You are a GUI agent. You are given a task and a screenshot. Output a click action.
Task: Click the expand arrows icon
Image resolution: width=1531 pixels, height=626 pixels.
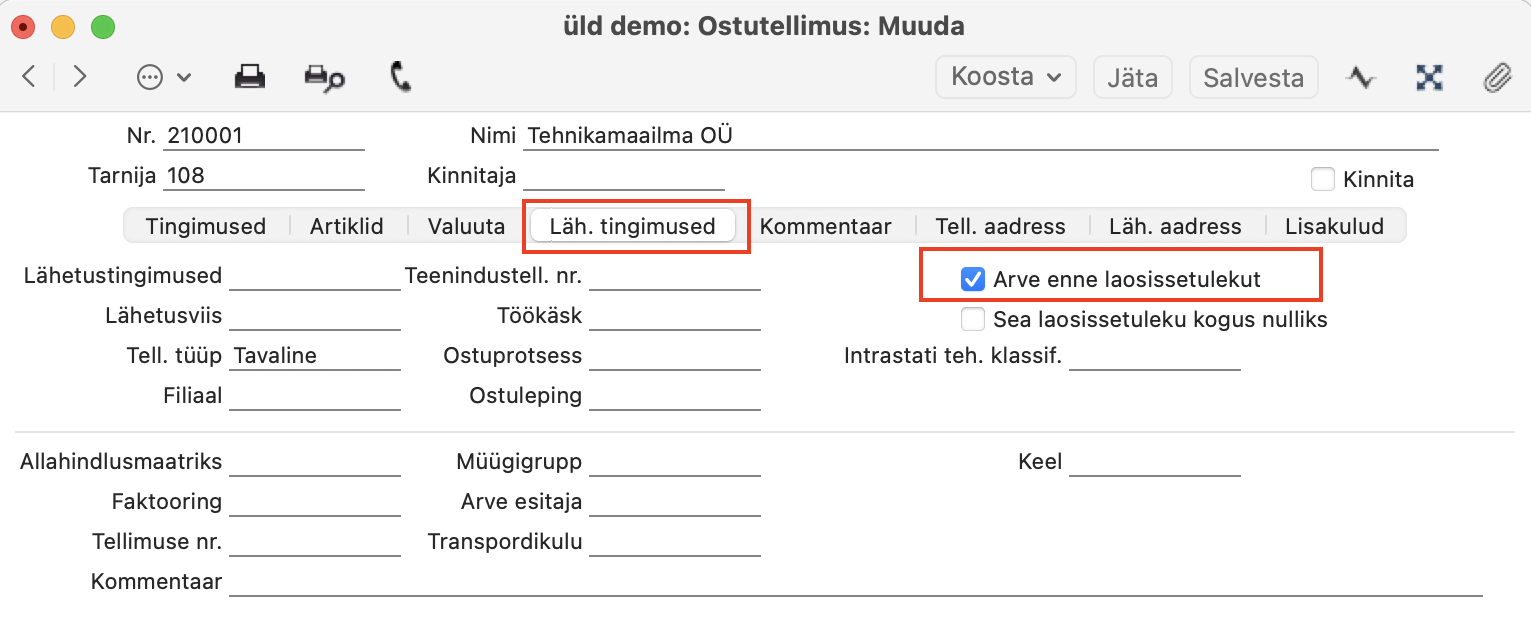(x=1430, y=77)
